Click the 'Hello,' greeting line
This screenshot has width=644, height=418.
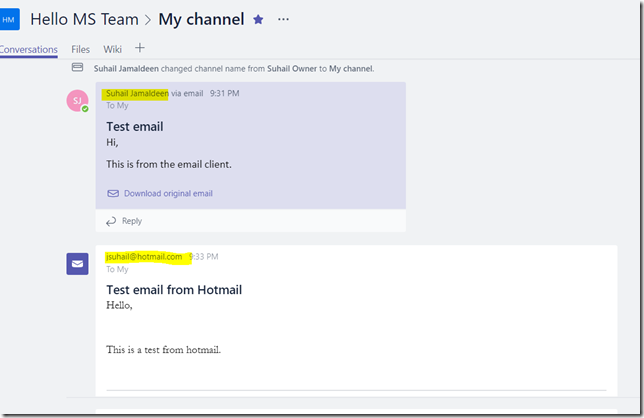coord(119,305)
